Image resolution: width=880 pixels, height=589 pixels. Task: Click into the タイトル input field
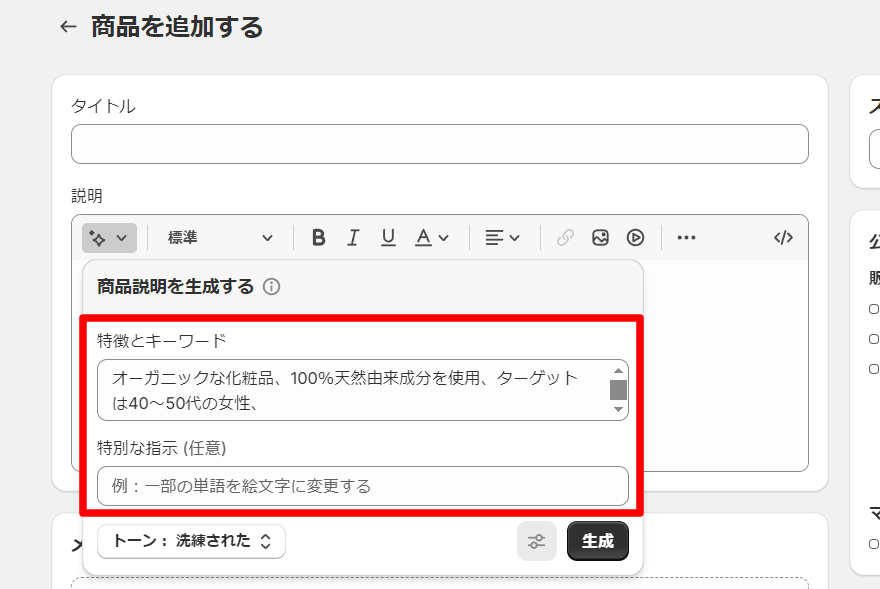pos(439,144)
